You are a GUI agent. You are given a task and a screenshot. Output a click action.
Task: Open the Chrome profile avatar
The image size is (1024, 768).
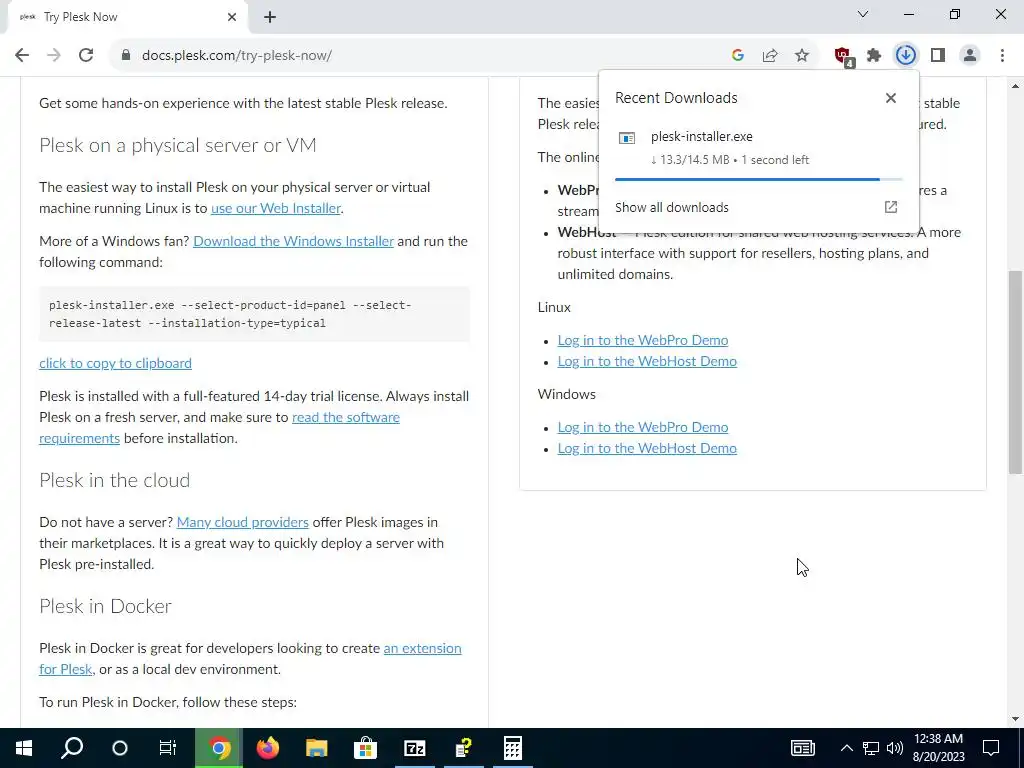(970, 56)
